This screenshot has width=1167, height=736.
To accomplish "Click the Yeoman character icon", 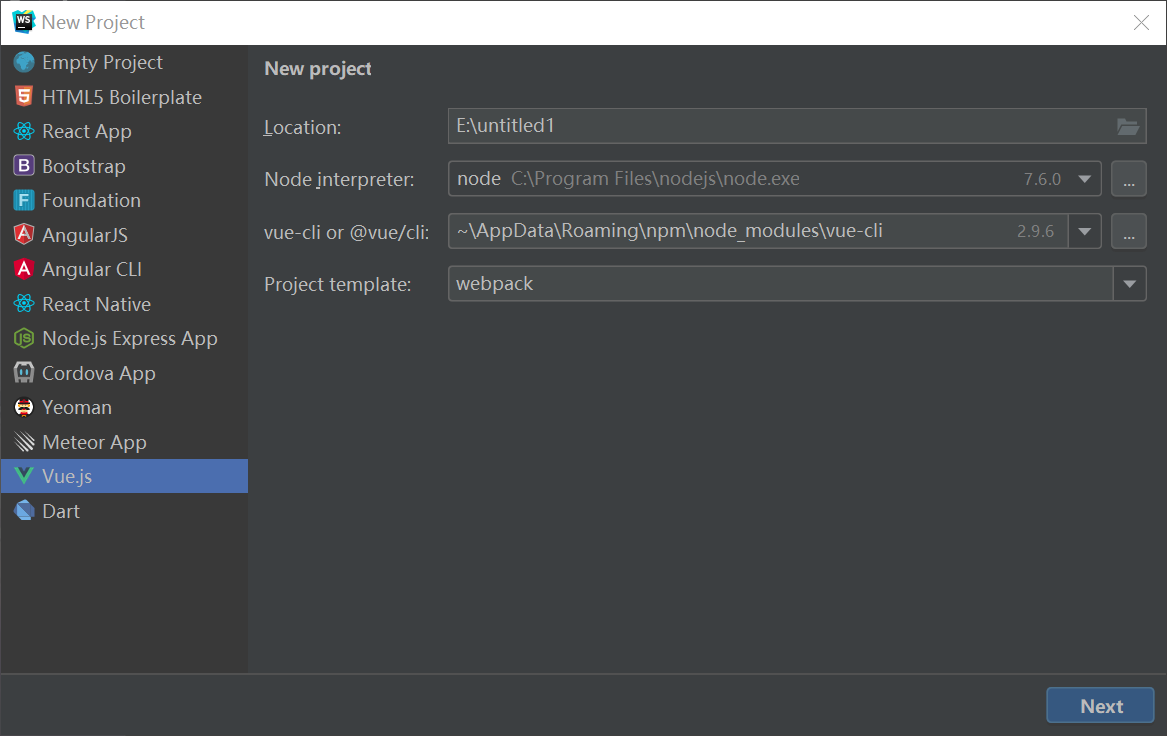I will point(24,407).
